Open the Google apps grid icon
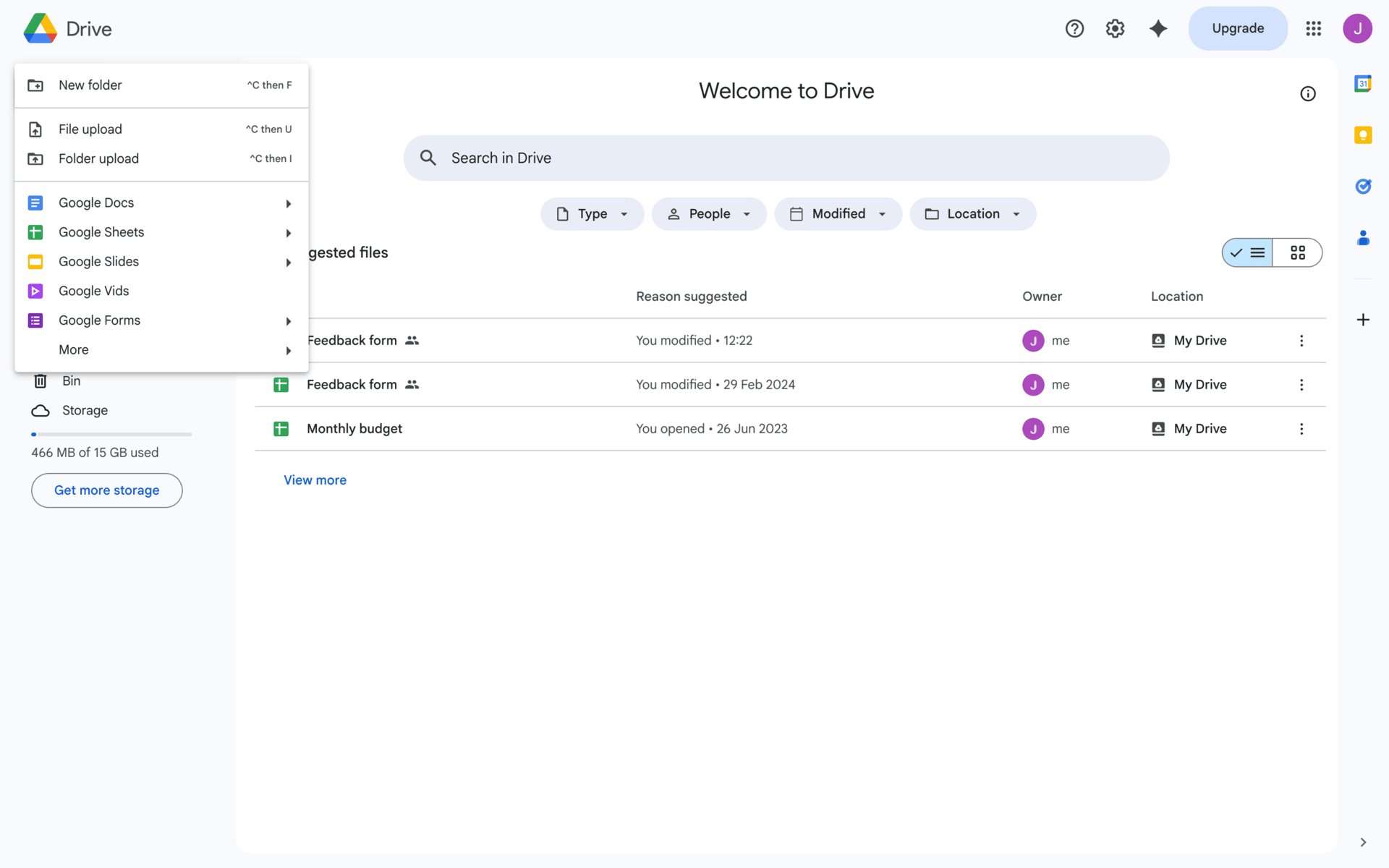1389x868 pixels. point(1314,28)
